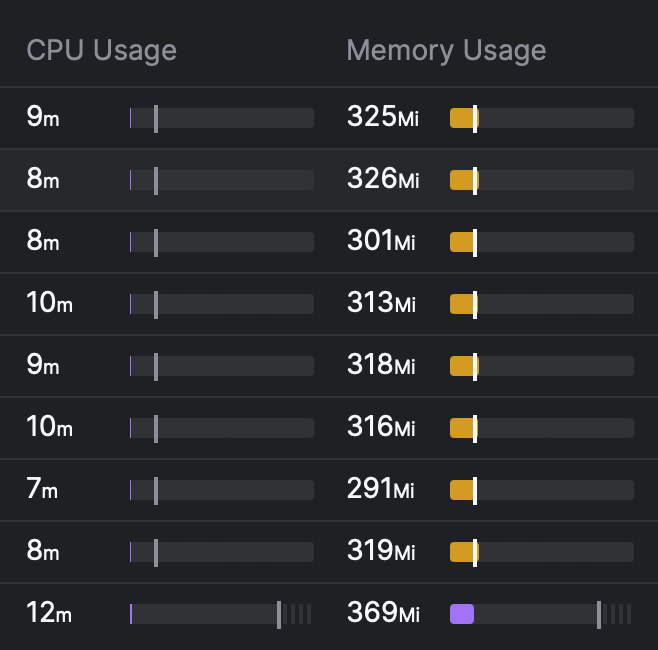
Task: Click the 326Mi memory reading
Action: click(383, 180)
